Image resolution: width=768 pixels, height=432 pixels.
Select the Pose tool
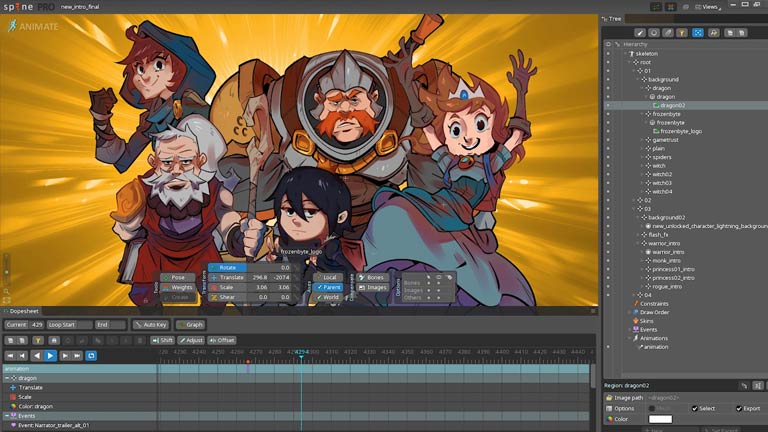[178, 277]
